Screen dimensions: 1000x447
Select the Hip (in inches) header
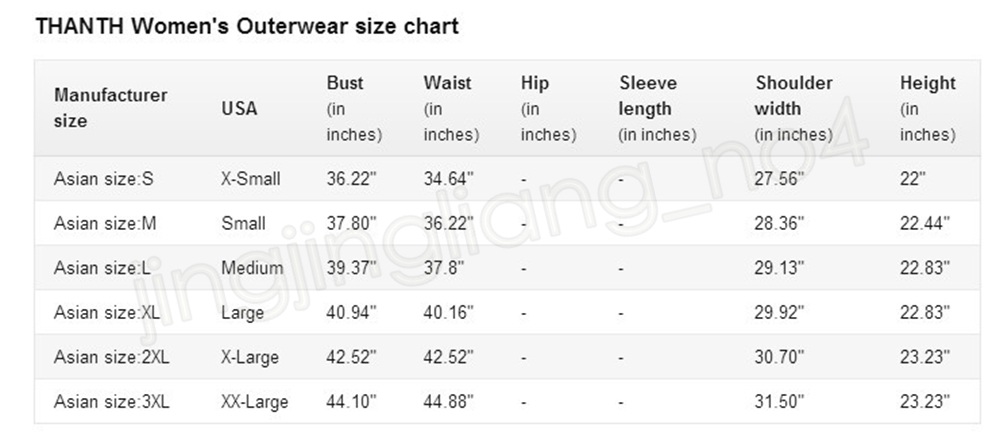(x=548, y=108)
